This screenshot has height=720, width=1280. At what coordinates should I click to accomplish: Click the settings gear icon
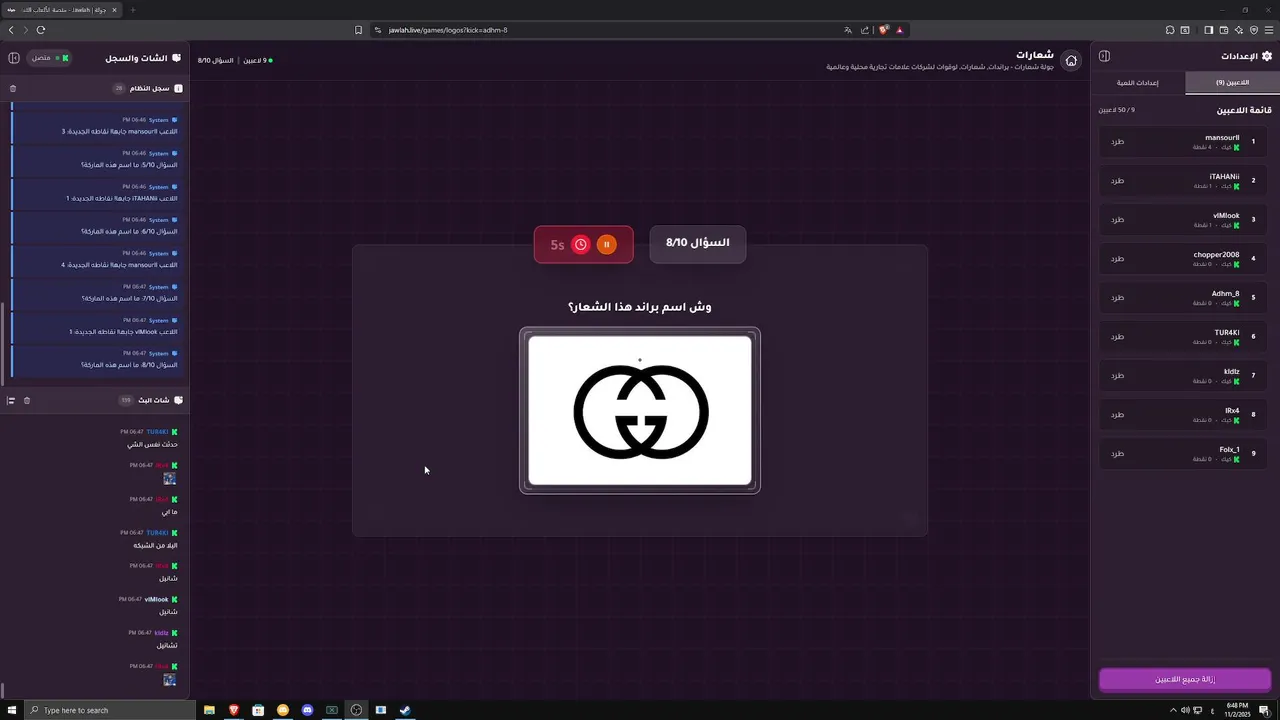click(x=1267, y=56)
